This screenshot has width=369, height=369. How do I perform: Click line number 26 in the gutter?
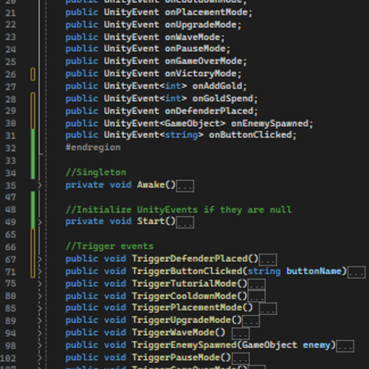pos(11,74)
